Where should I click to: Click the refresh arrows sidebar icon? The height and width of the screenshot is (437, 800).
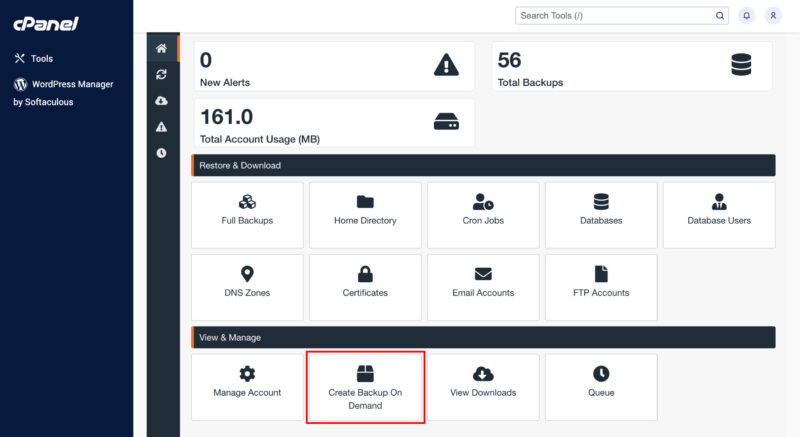(162, 74)
